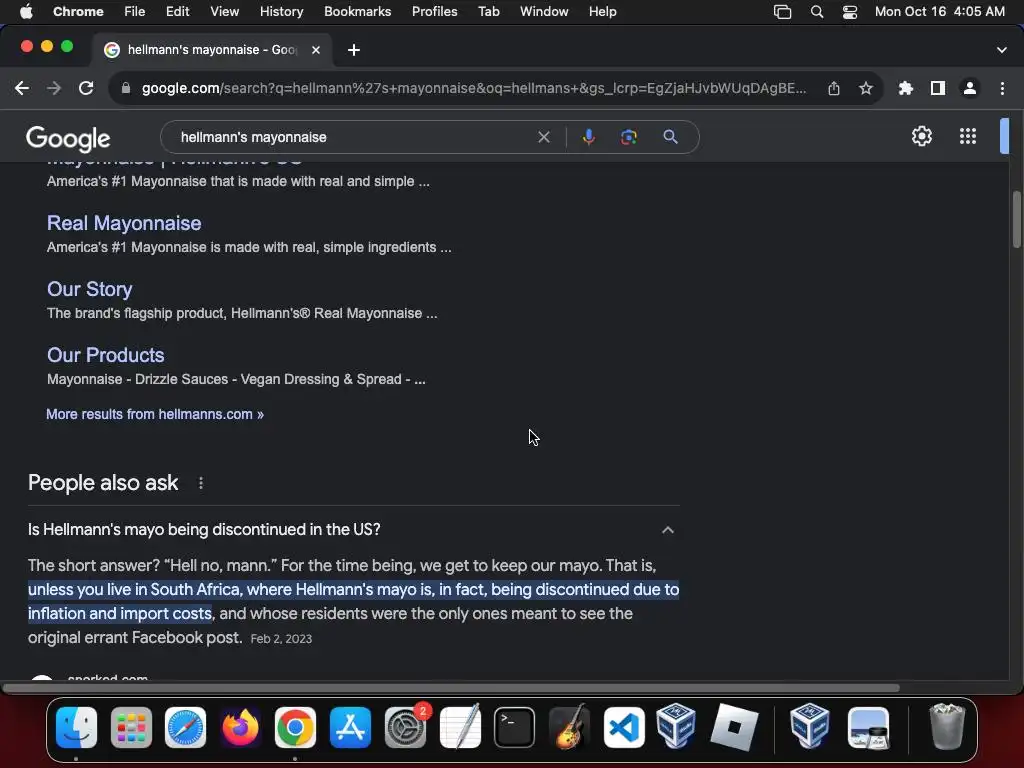Open Launchpad from the Dock
Image resolution: width=1024 pixels, height=768 pixels.
point(131,727)
